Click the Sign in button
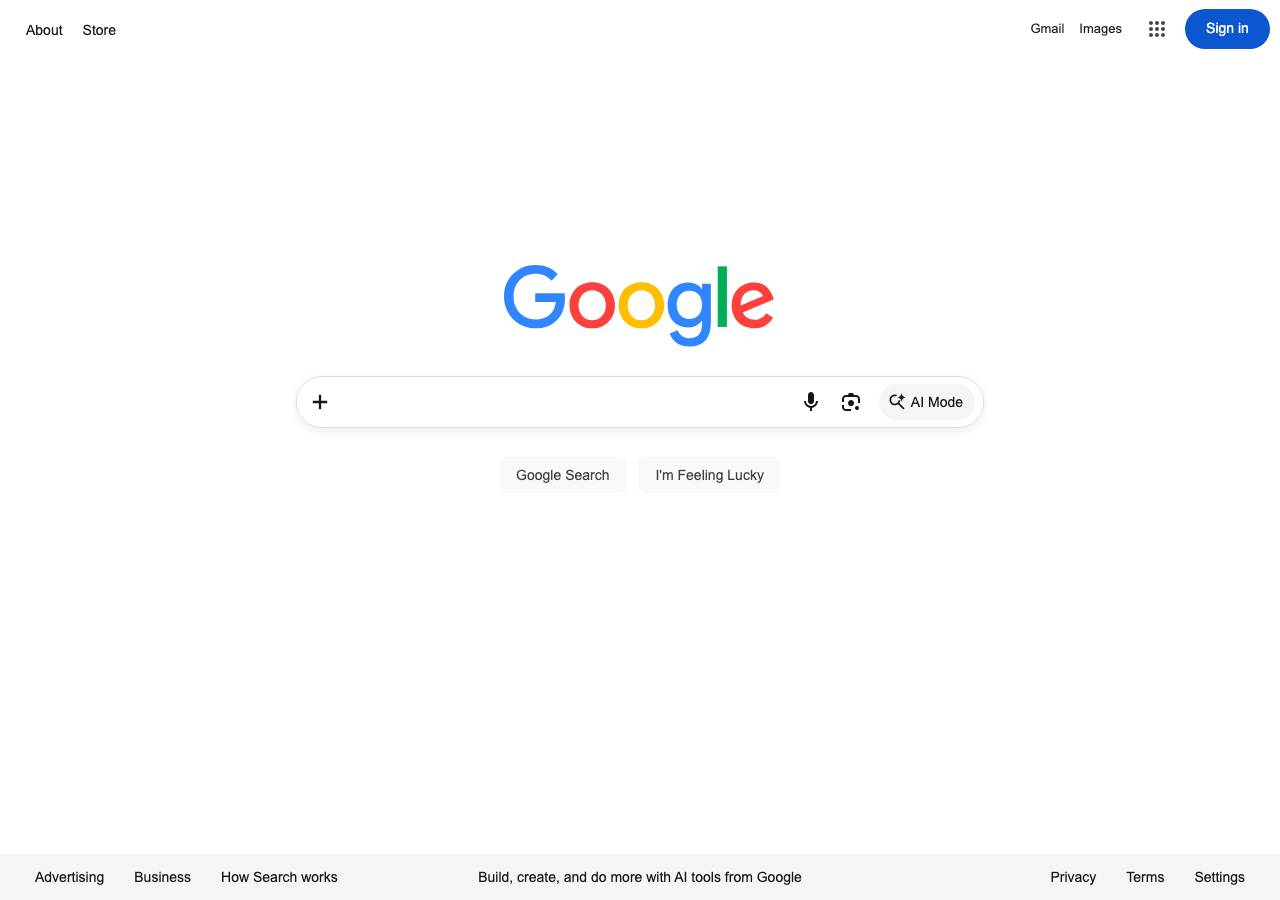 pyautogui.click(x=1227, y=29)
